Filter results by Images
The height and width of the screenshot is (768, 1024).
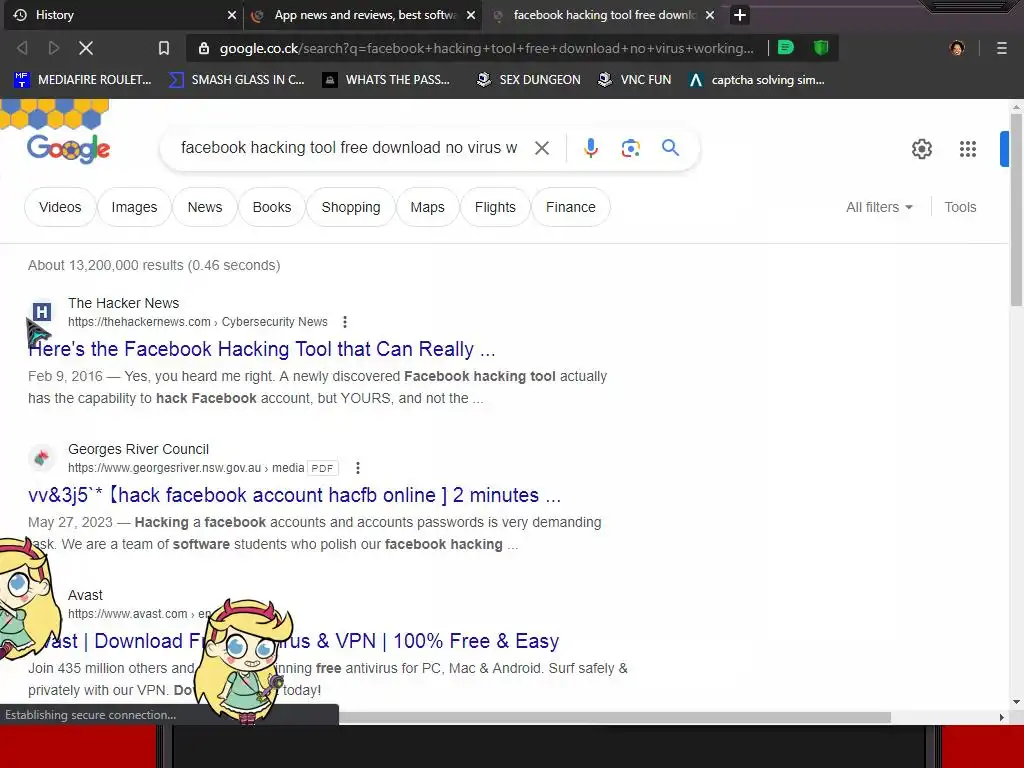coord(134,207)
